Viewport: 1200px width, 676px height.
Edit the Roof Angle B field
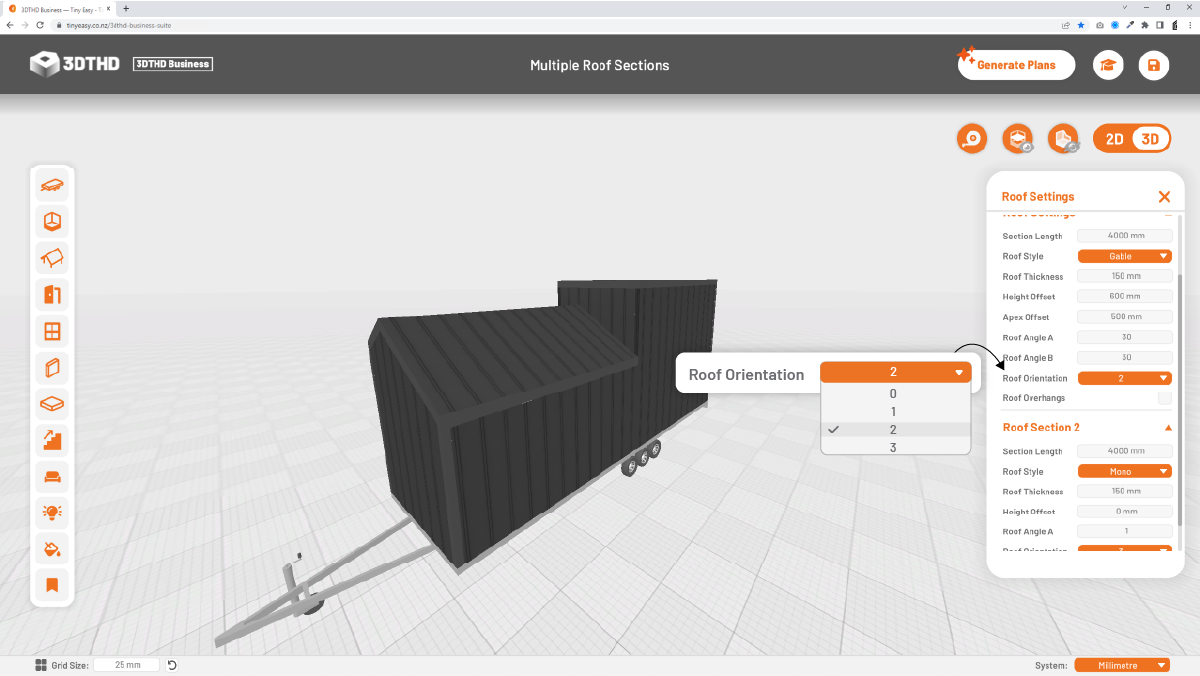[x=1125, y=357]
